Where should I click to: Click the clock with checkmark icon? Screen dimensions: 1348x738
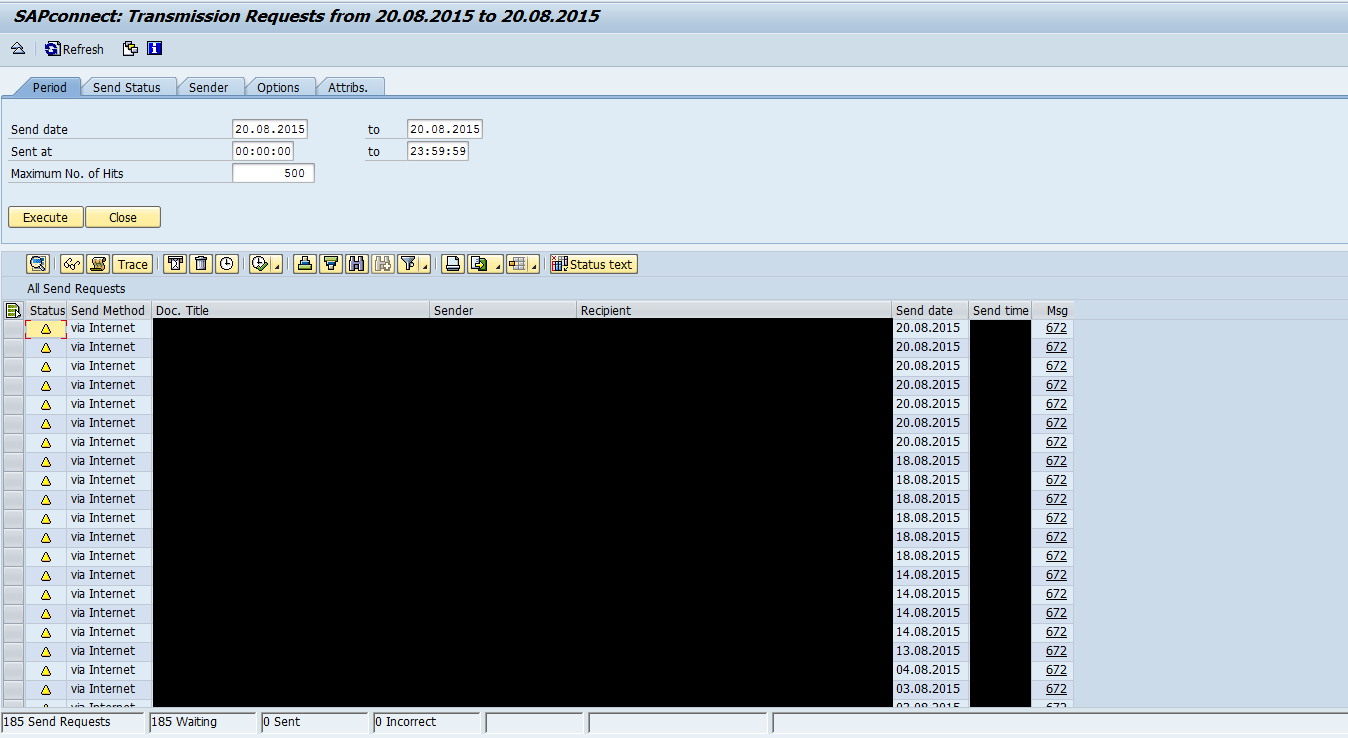point(260,264)
